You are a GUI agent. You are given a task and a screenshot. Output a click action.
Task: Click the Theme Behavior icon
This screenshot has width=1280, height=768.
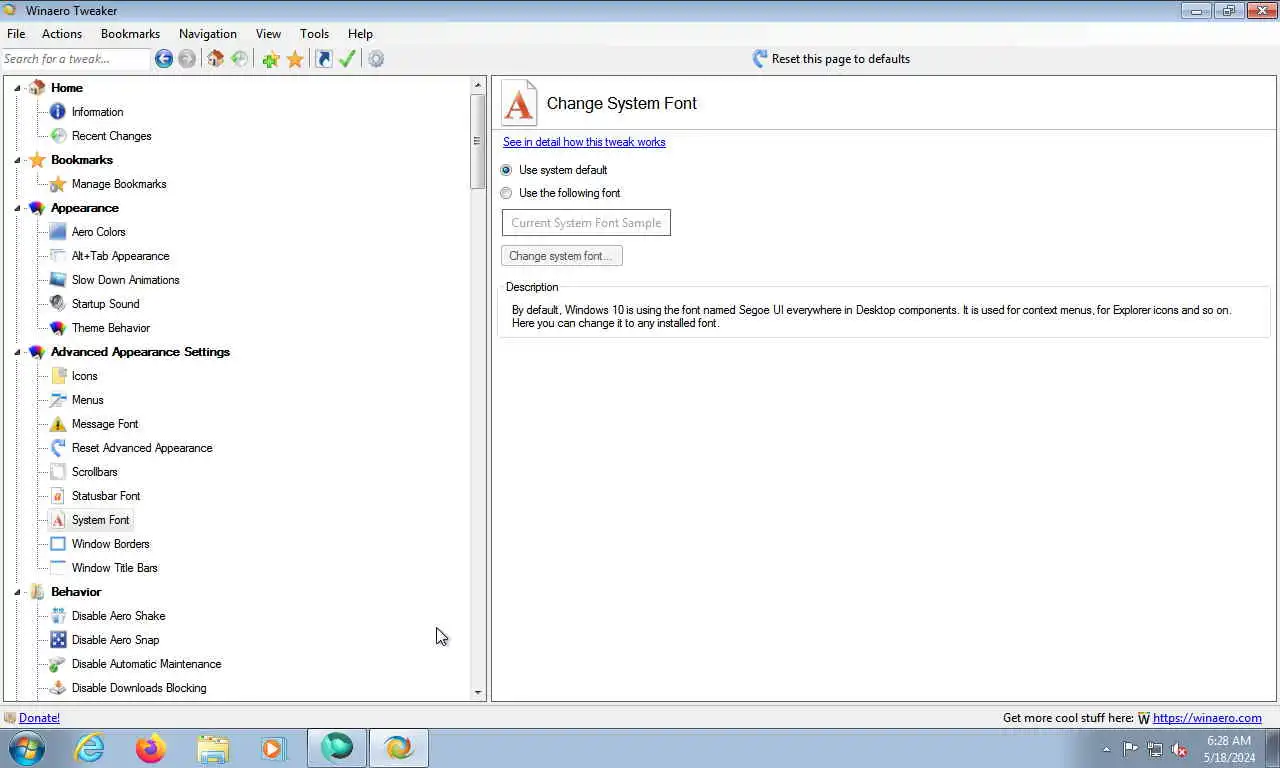coord(58,328)
